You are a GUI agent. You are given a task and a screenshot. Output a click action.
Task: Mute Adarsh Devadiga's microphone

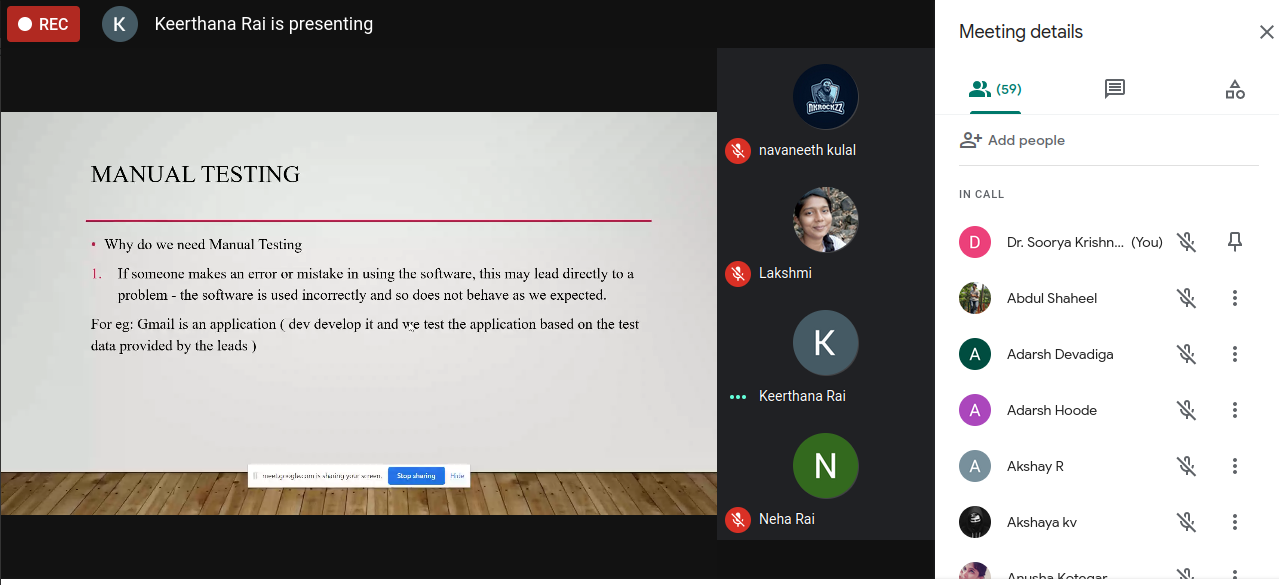coord(1186,354)
